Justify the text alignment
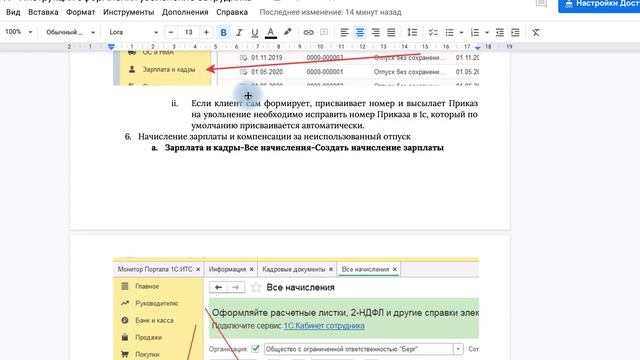The width and height of the screenshot is (640, 360). 391,32
